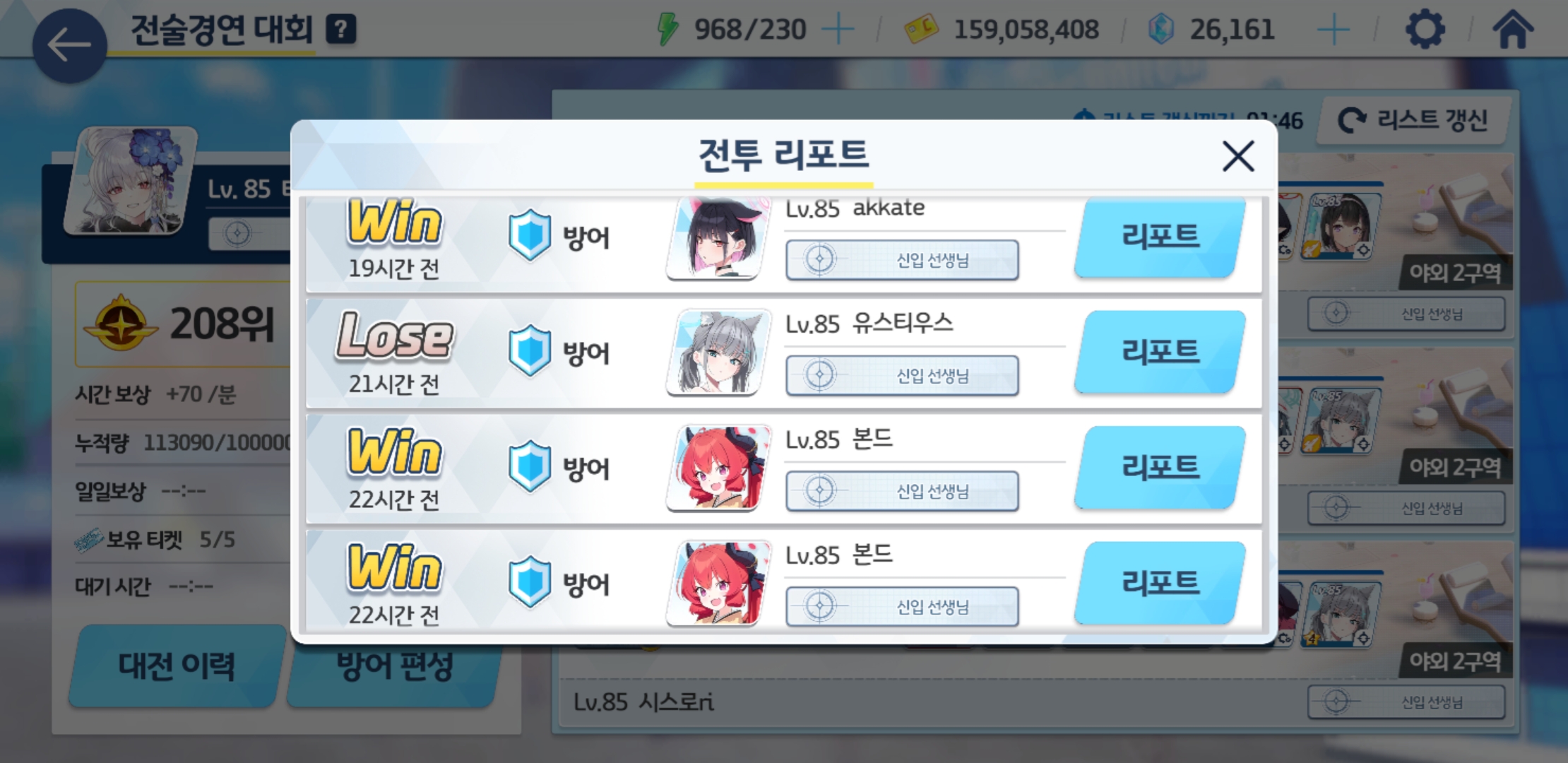Open the settings gear icon
This screenshot has width=1568, height=763.
[1425, 30]
